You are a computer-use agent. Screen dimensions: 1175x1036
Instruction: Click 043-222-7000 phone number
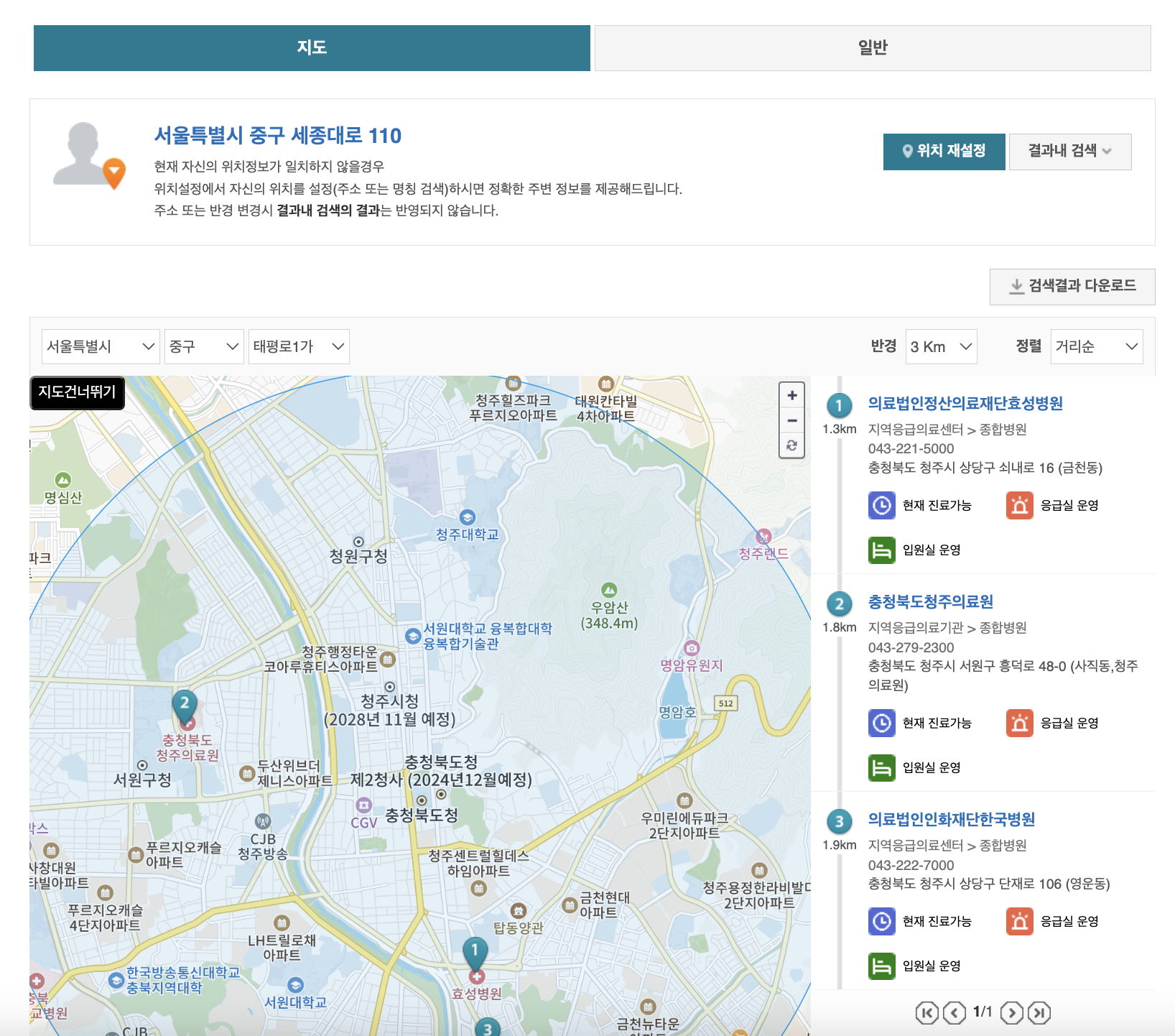tap(911, 866)
